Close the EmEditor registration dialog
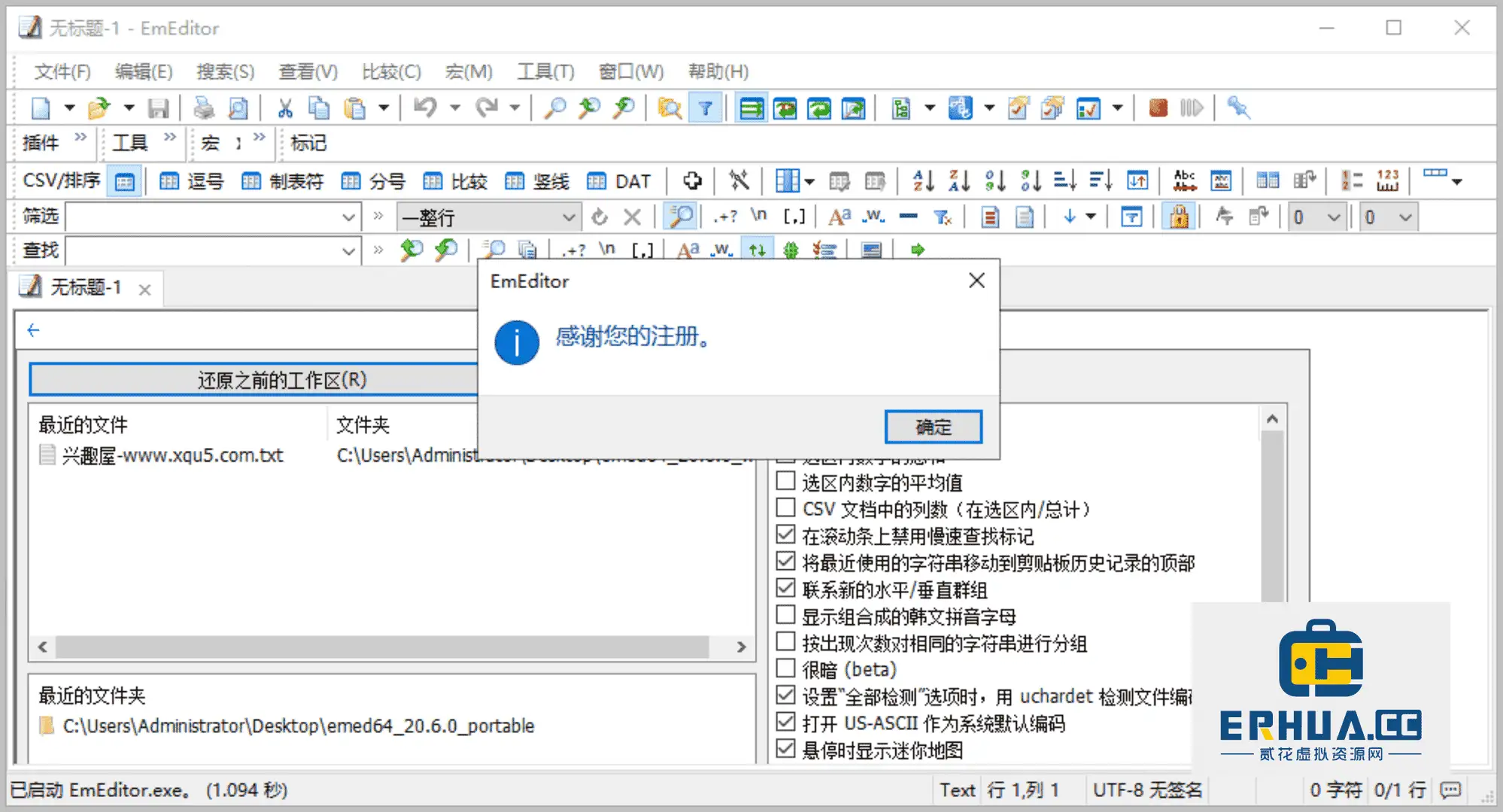Screen dimensions: 1503x812 (x=976, y=280)
